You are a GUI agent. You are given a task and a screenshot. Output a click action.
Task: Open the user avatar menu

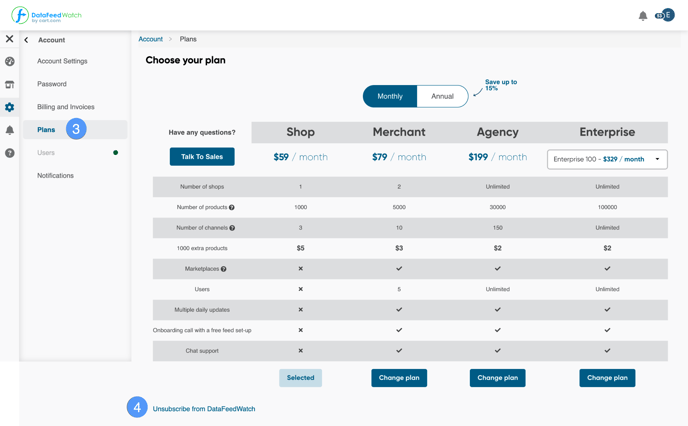(665, 15)
